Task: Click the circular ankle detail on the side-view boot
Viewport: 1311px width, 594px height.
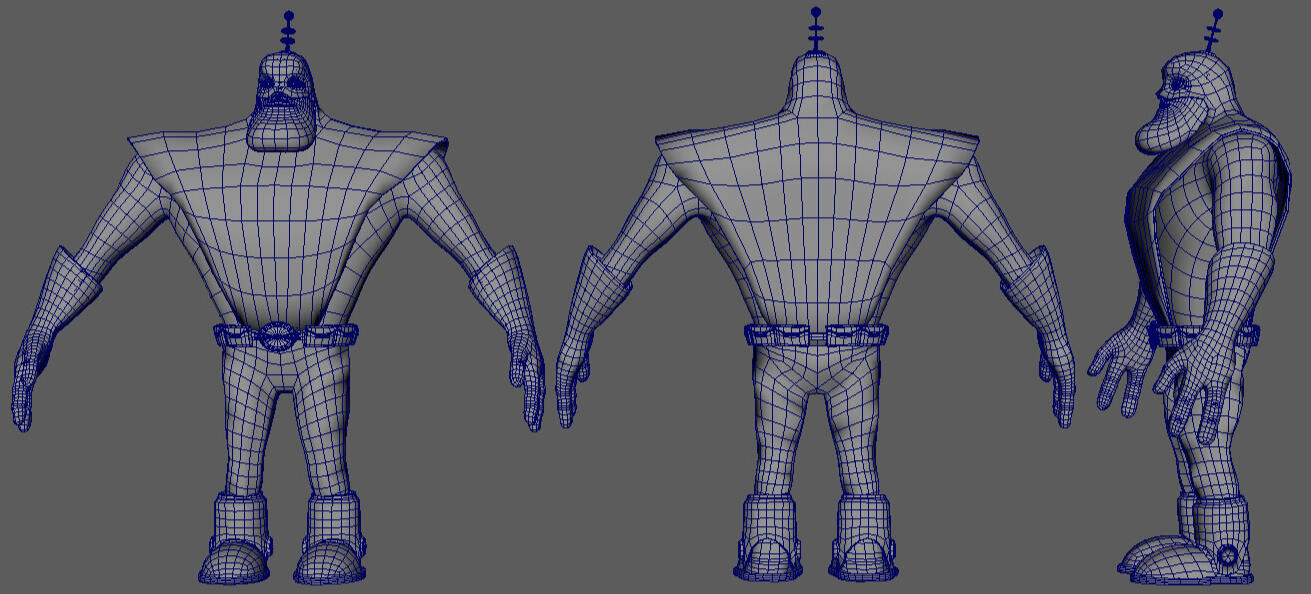Action: pos(1228,555)
